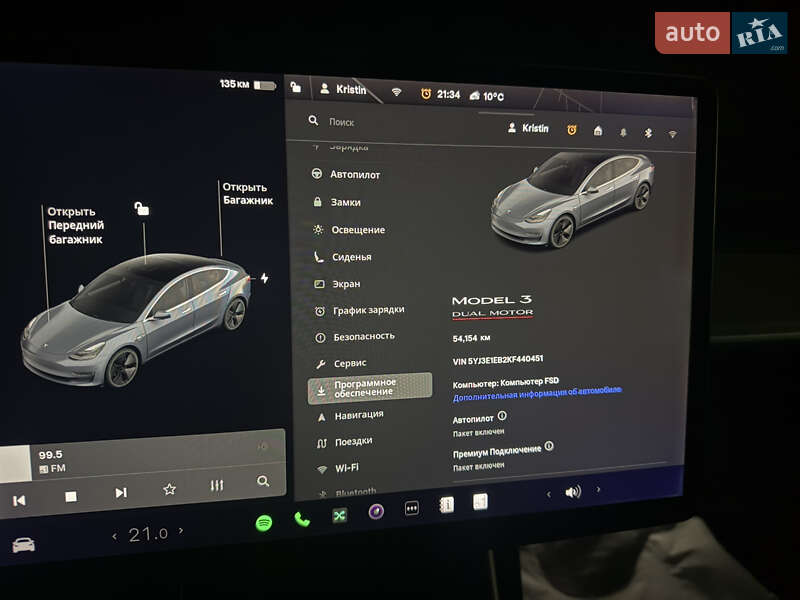Viewport: 800px width, 600px height.
Task: Toggle the favorite star for 99.5 FM
Action: (170, 488)
